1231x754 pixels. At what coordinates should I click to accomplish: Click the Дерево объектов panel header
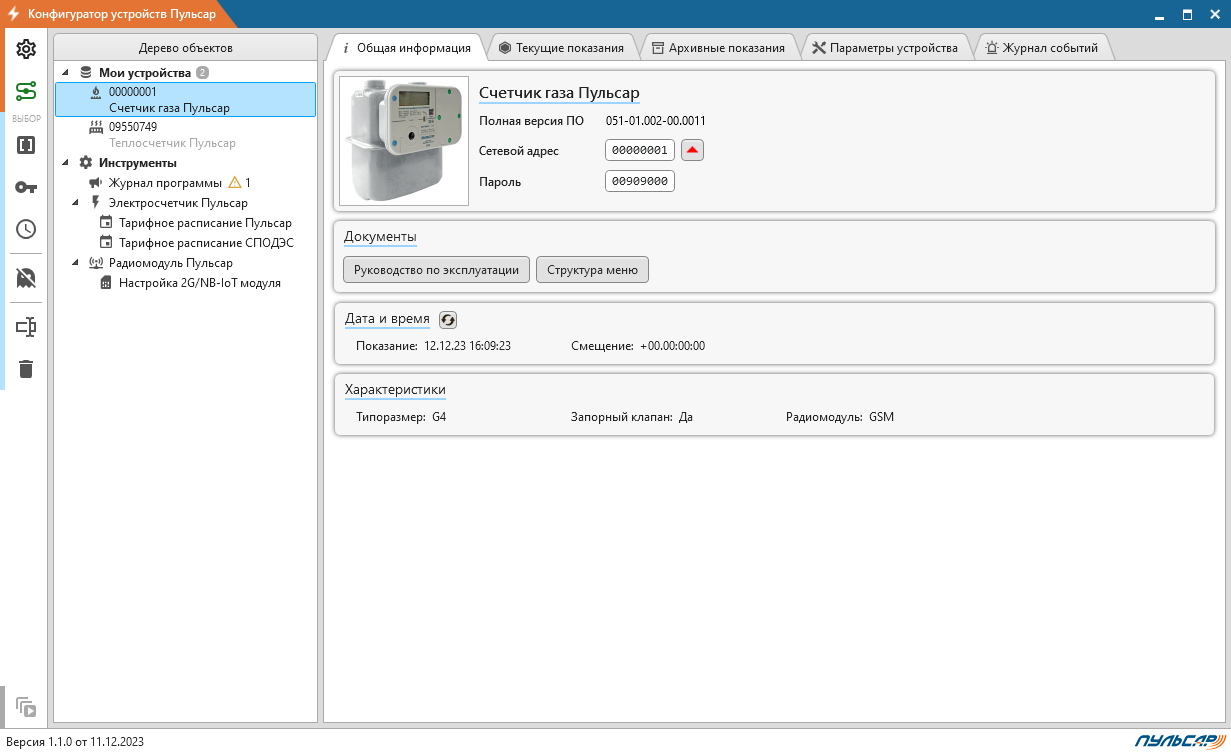click(185, 48)
